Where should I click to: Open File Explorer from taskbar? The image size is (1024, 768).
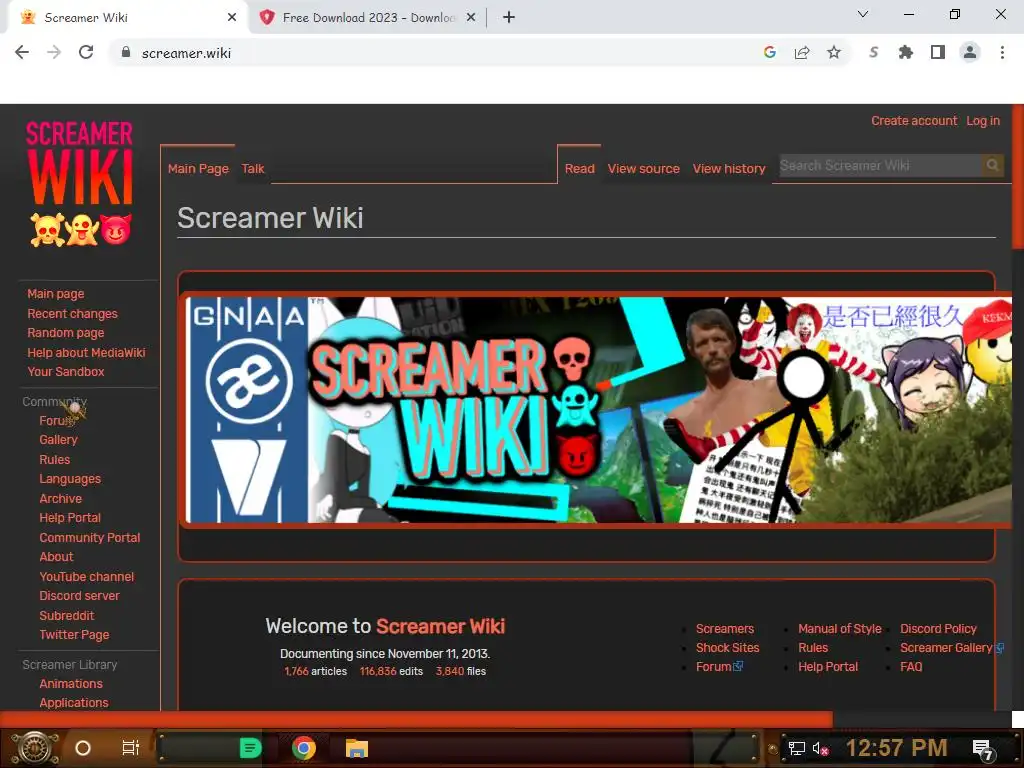coord(357,748)
